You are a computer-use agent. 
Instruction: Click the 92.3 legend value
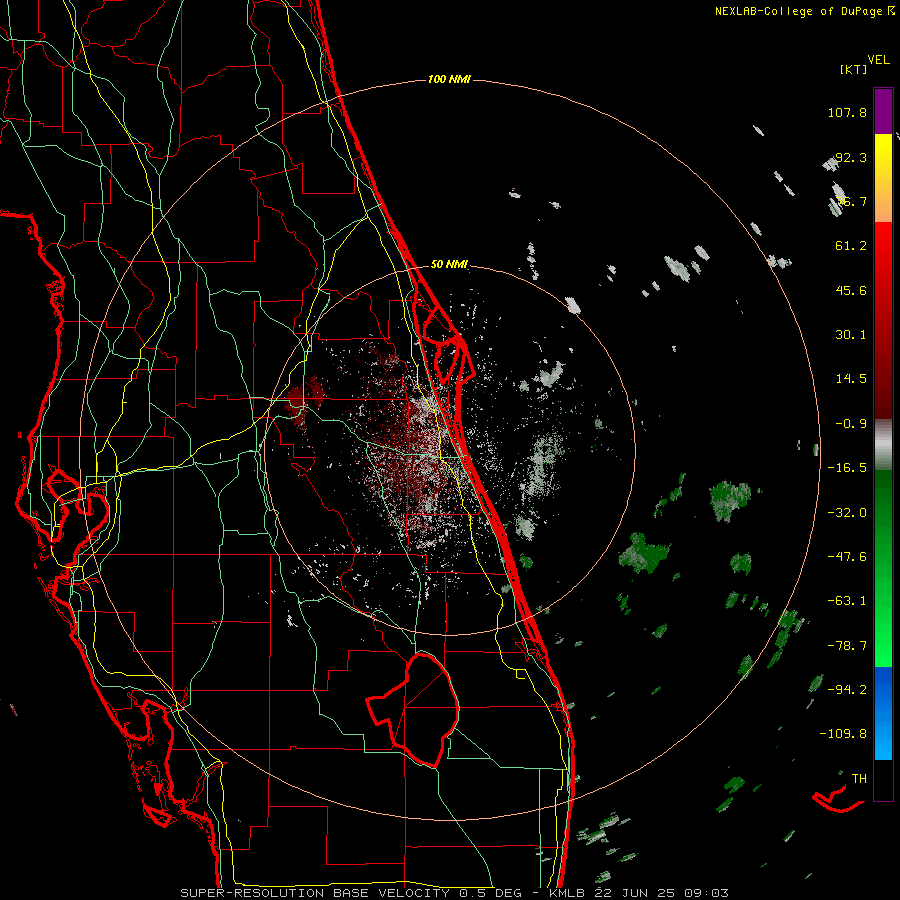pyautogui.click(x=851, y=157)
